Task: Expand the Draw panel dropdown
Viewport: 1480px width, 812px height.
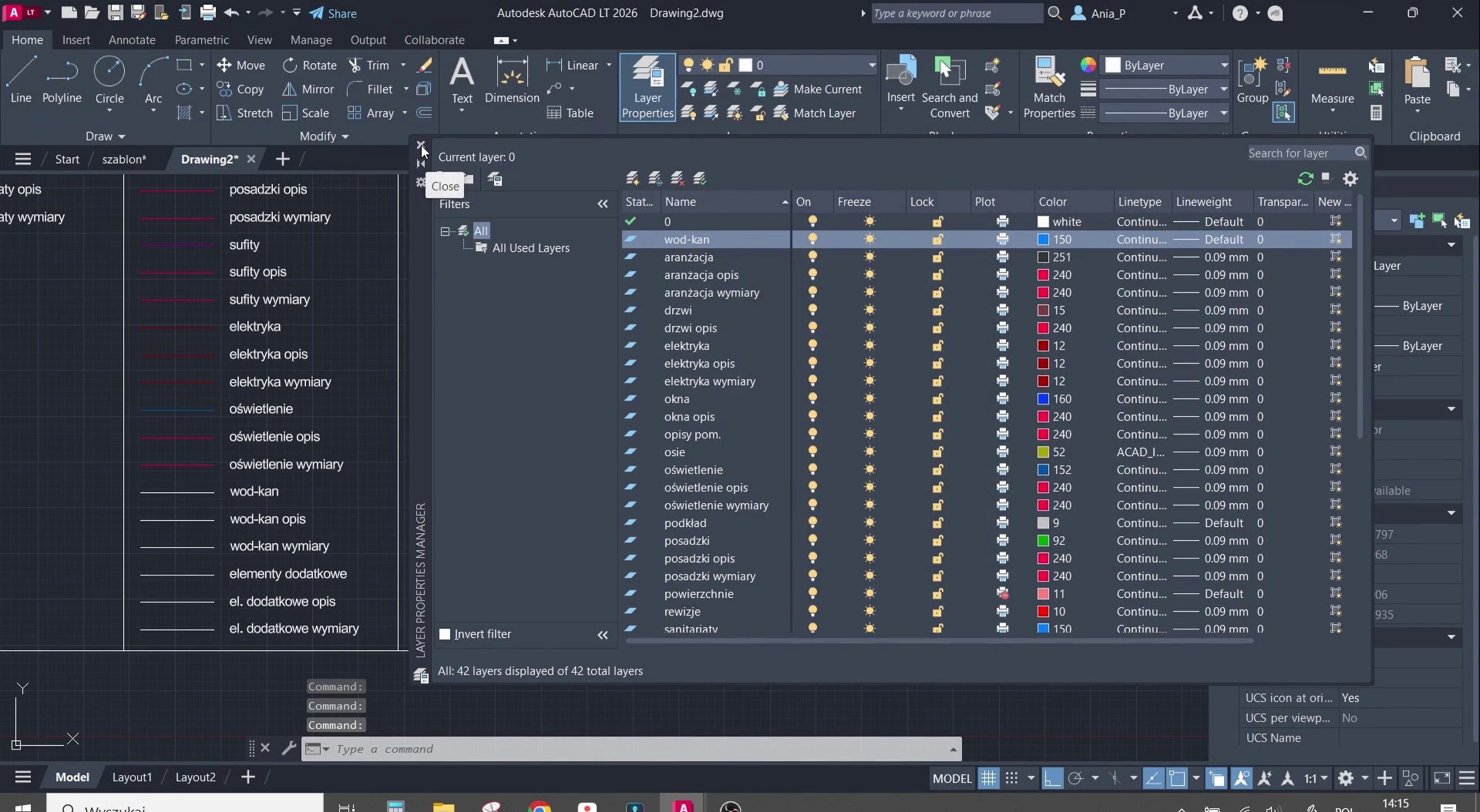Action: (106, 136)
